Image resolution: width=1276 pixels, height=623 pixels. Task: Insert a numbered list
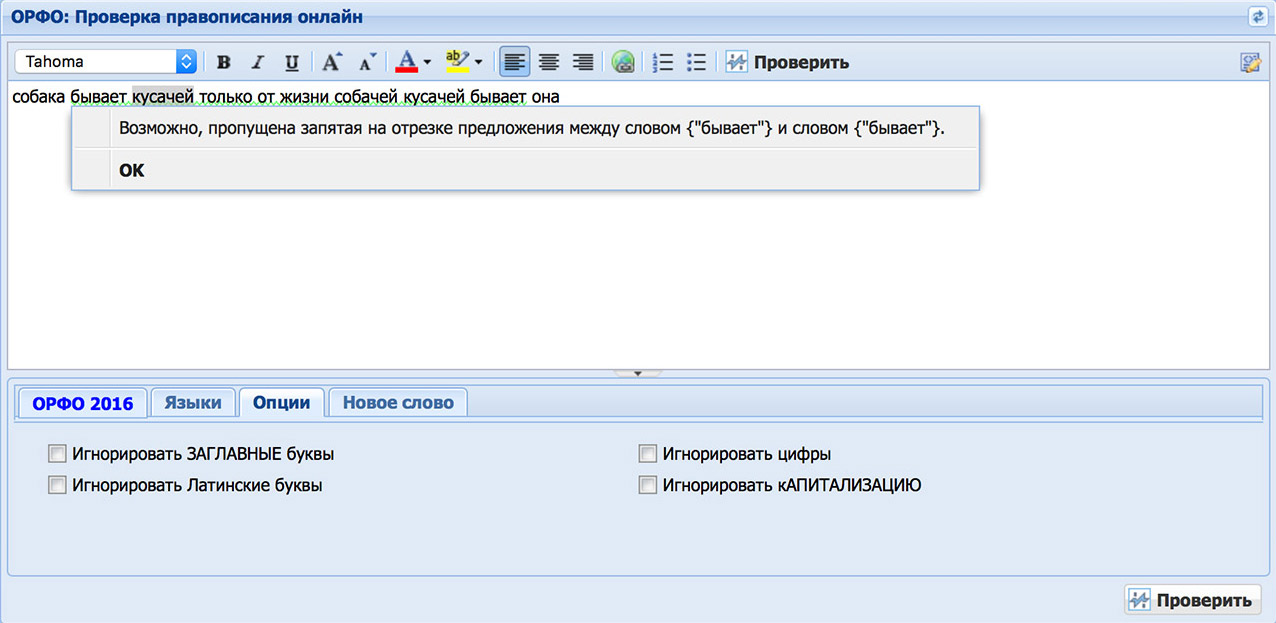[x=662, y=62]
